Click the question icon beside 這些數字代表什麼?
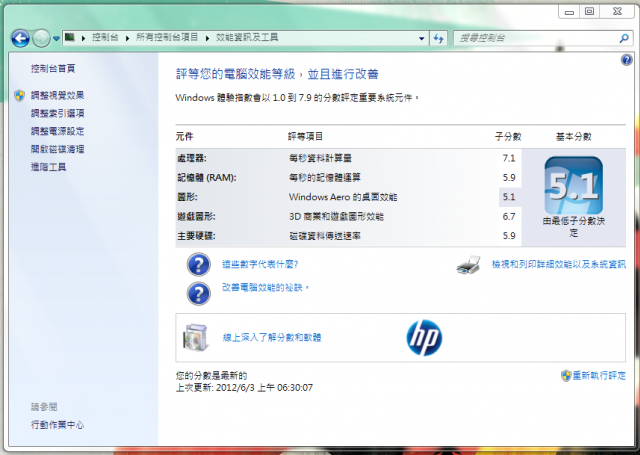The height and width of the screenshot is (455, 640). (x=199, y=264)
